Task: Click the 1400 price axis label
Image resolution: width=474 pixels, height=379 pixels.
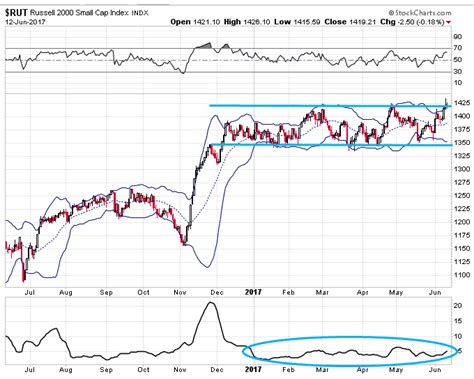Action: pos(462,116)
